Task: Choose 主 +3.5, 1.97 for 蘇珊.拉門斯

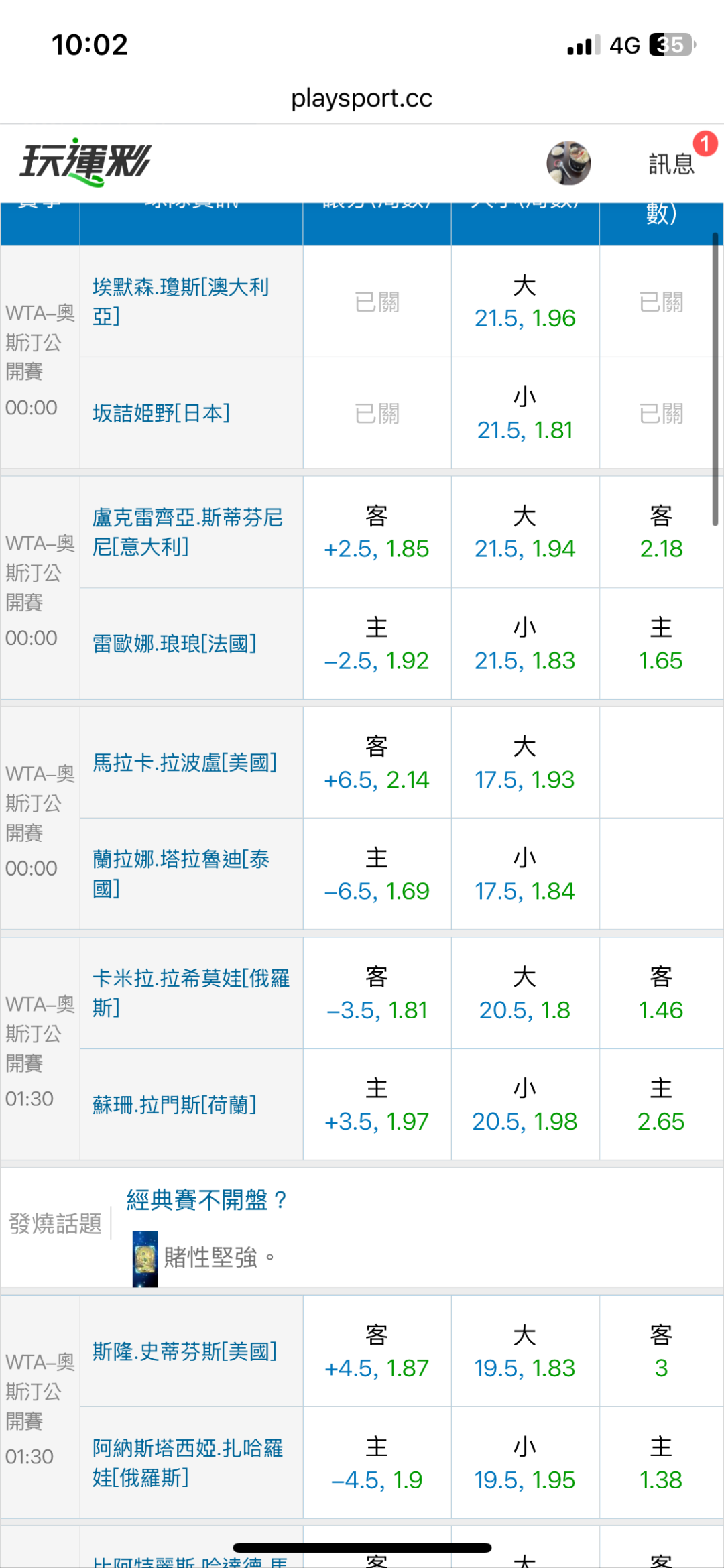Action: point(376,1105)
